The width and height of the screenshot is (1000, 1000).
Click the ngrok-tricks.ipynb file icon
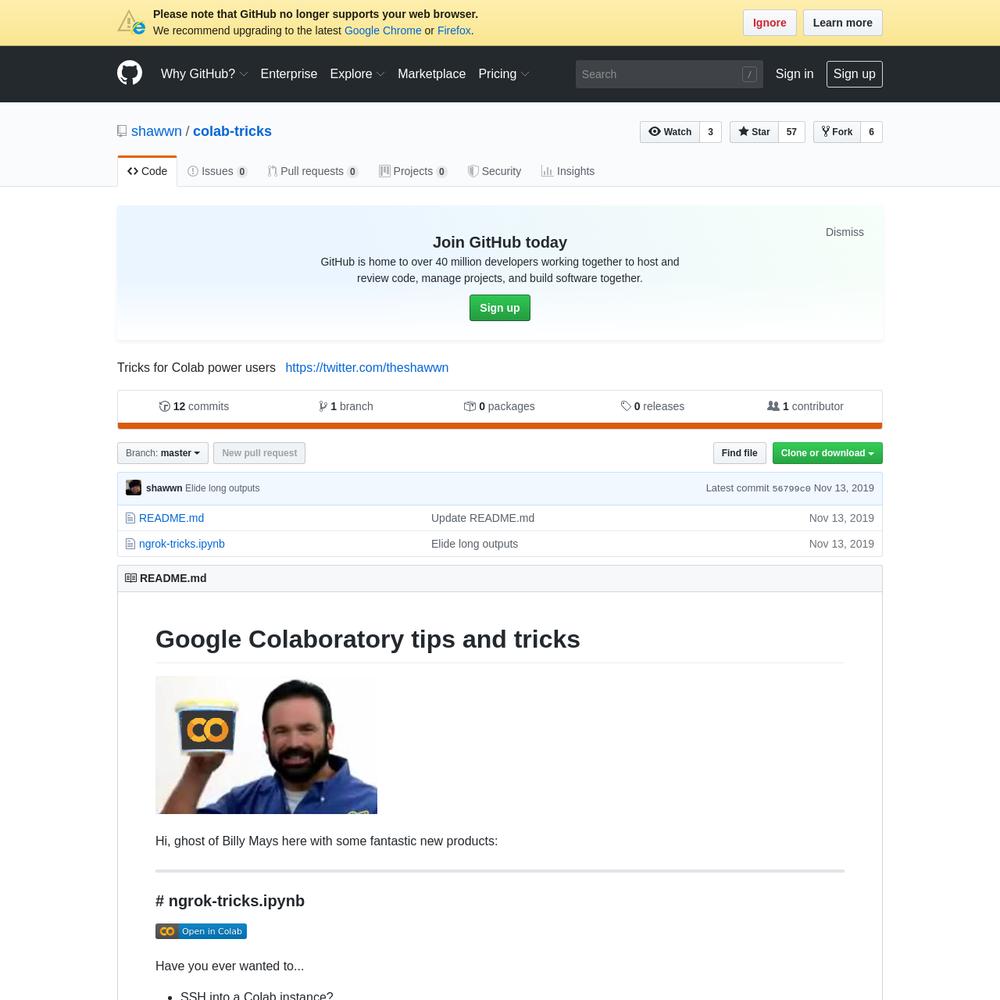coord(130,543)
